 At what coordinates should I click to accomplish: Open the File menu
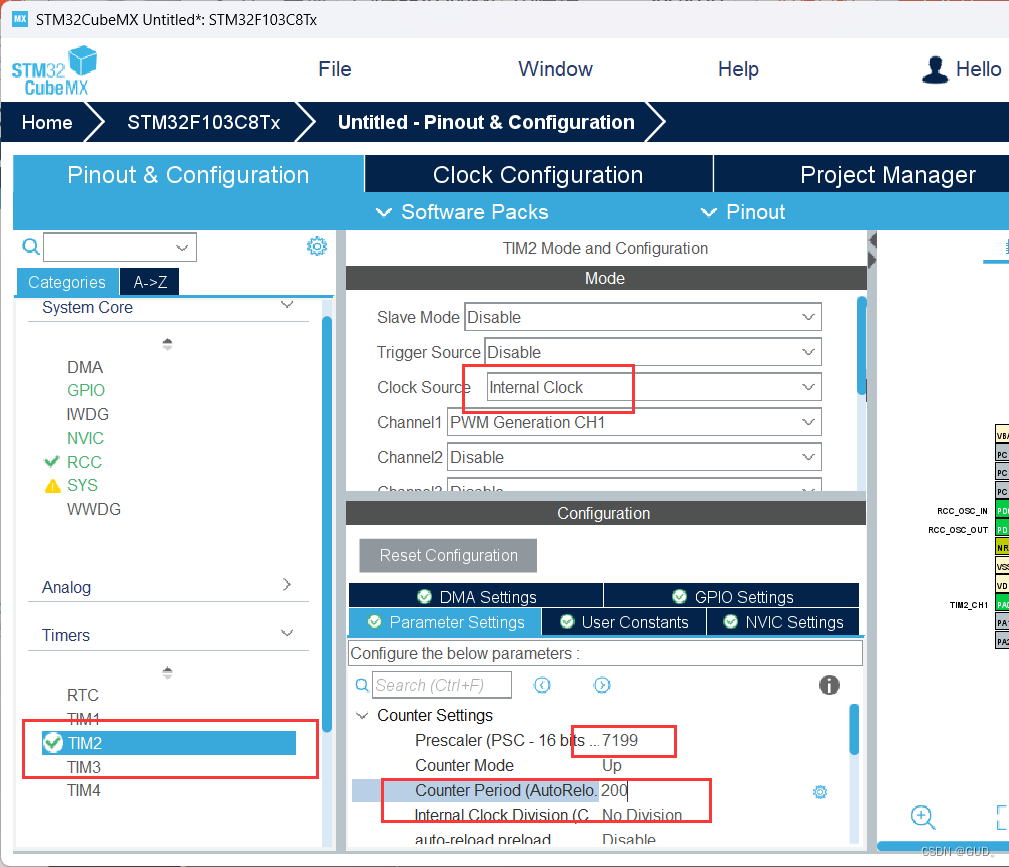[335, 69]
